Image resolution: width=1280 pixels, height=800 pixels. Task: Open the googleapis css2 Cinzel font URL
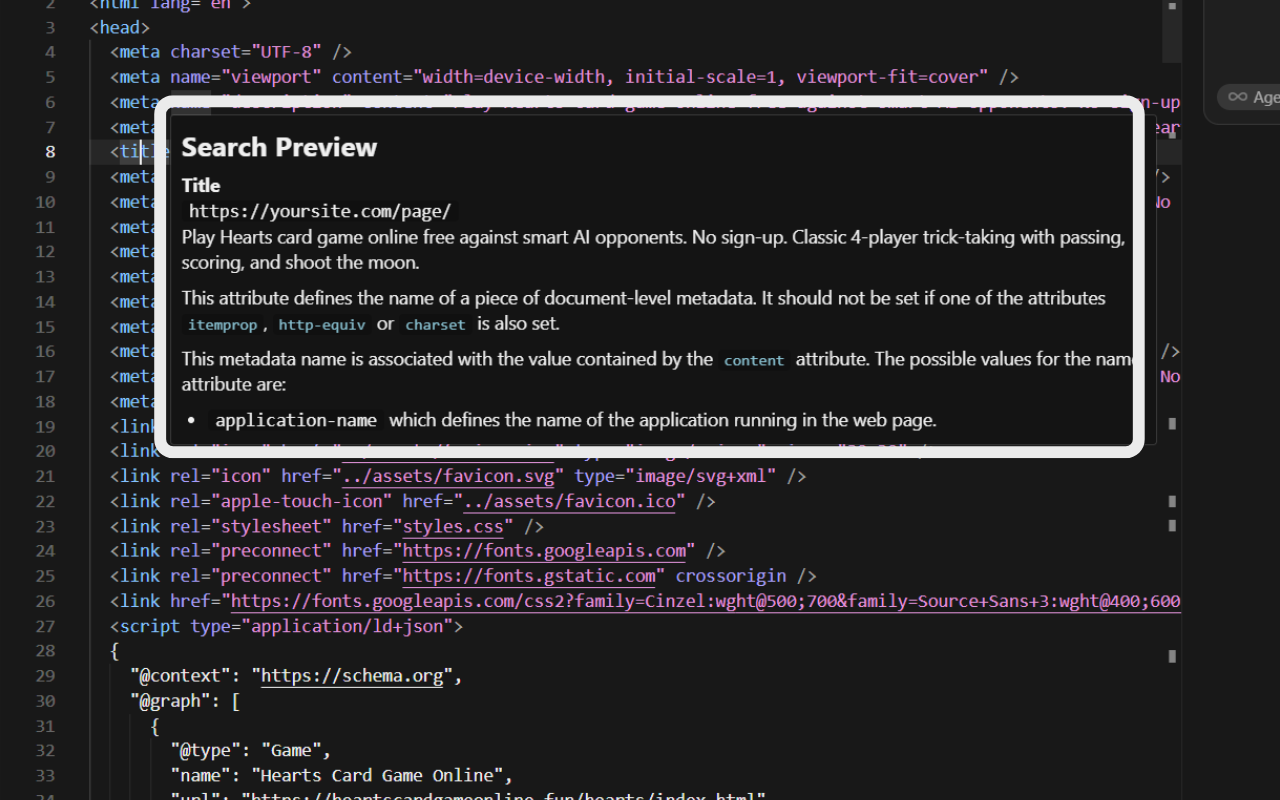(x=706, y=601)
